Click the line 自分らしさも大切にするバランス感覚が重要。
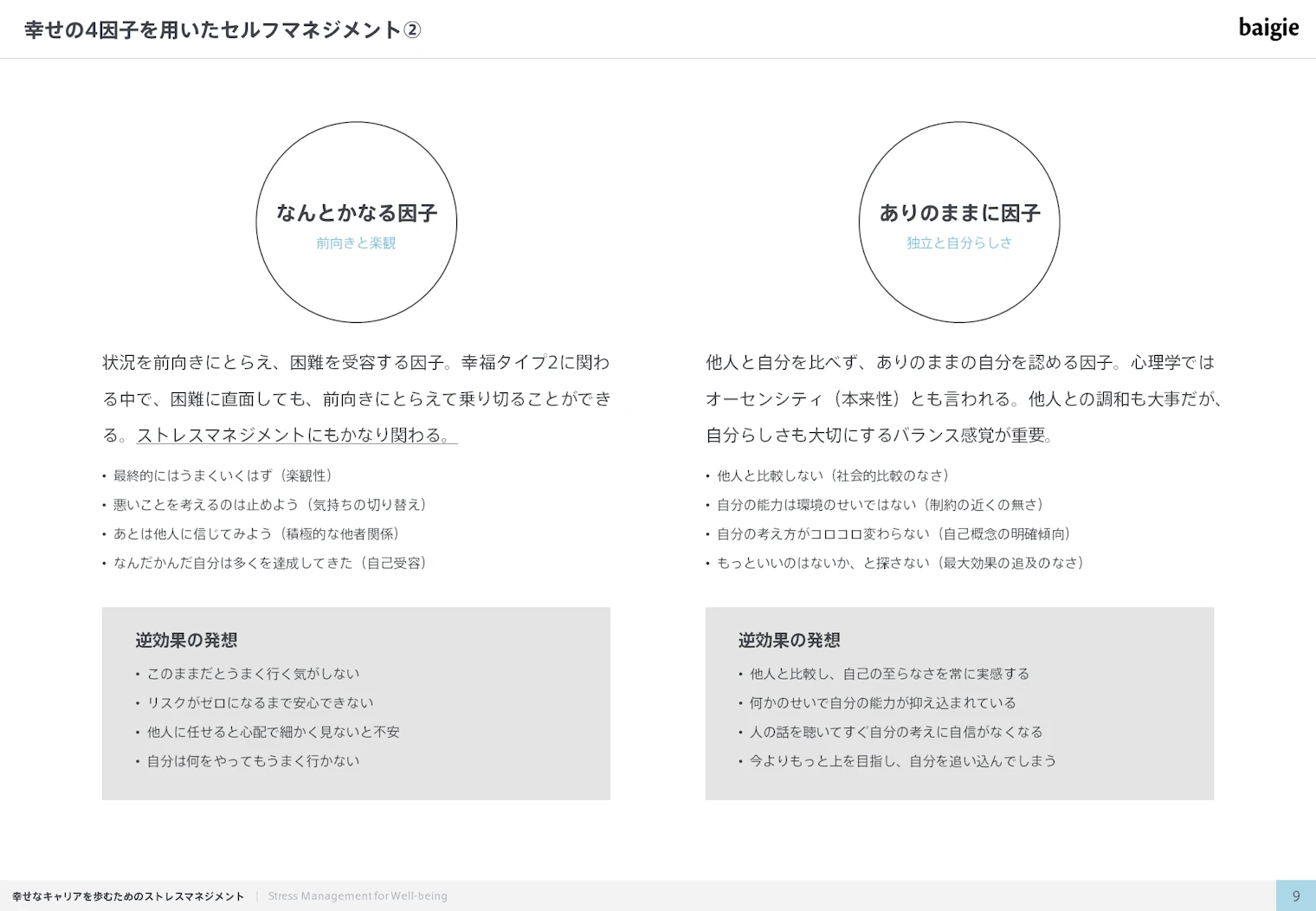The width and height of the screenshot is (1316, 911). 880,435
